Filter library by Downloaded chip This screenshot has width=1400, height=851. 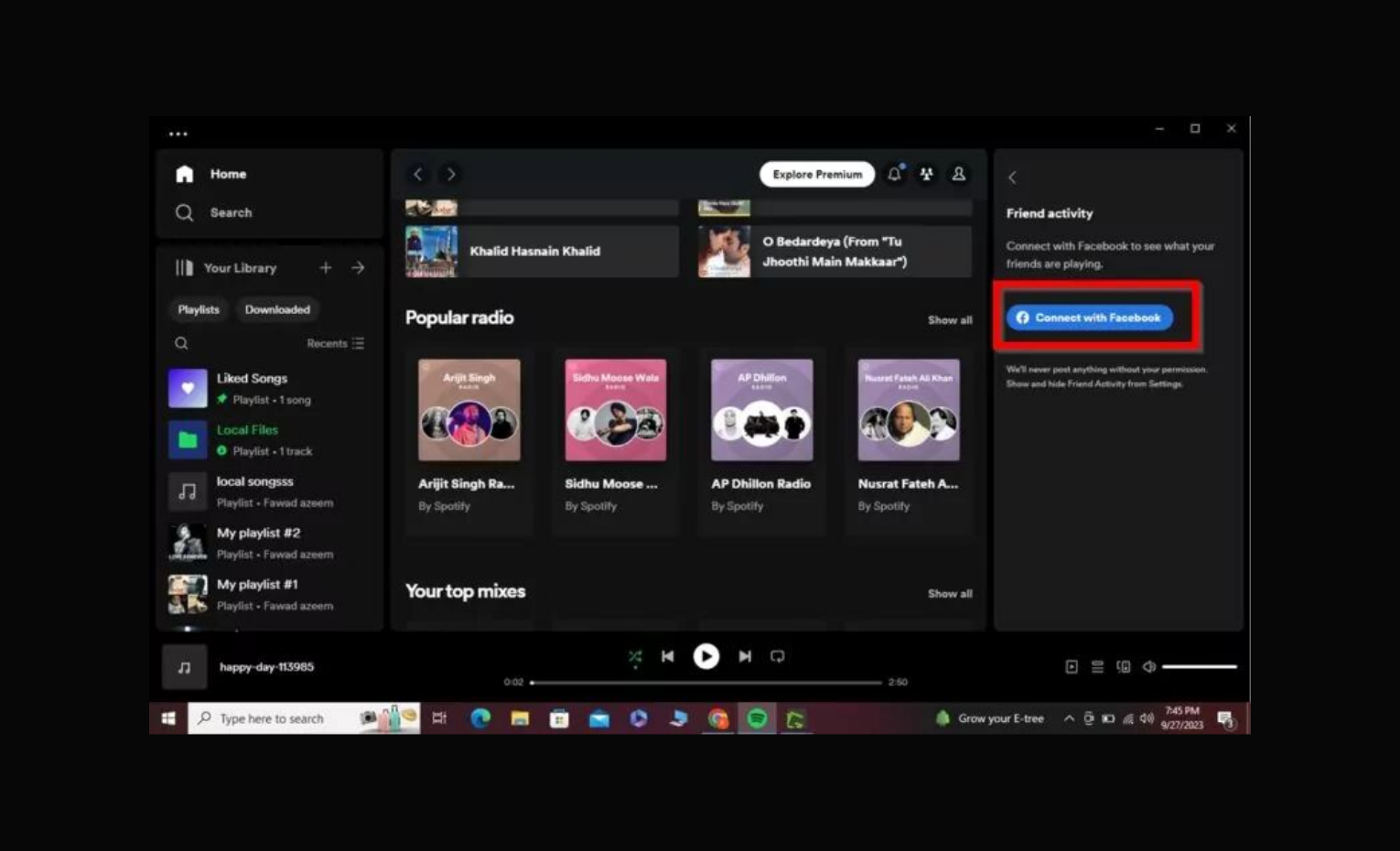(277, 309)
